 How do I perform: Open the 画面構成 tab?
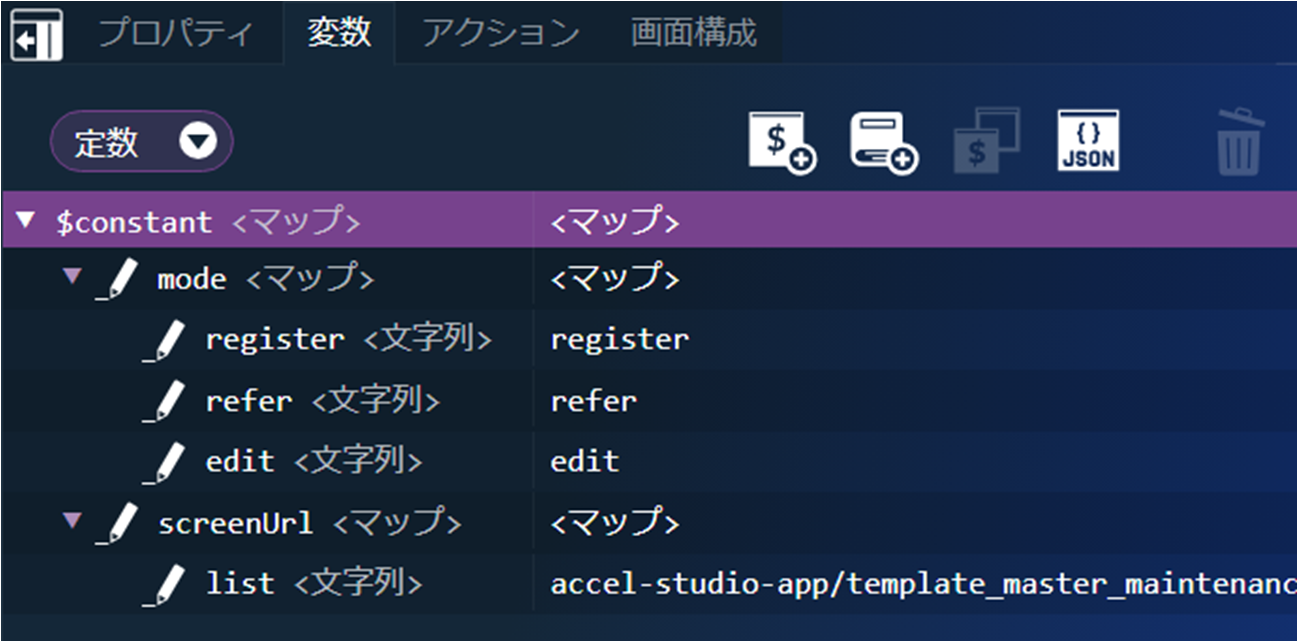[693, 33]
